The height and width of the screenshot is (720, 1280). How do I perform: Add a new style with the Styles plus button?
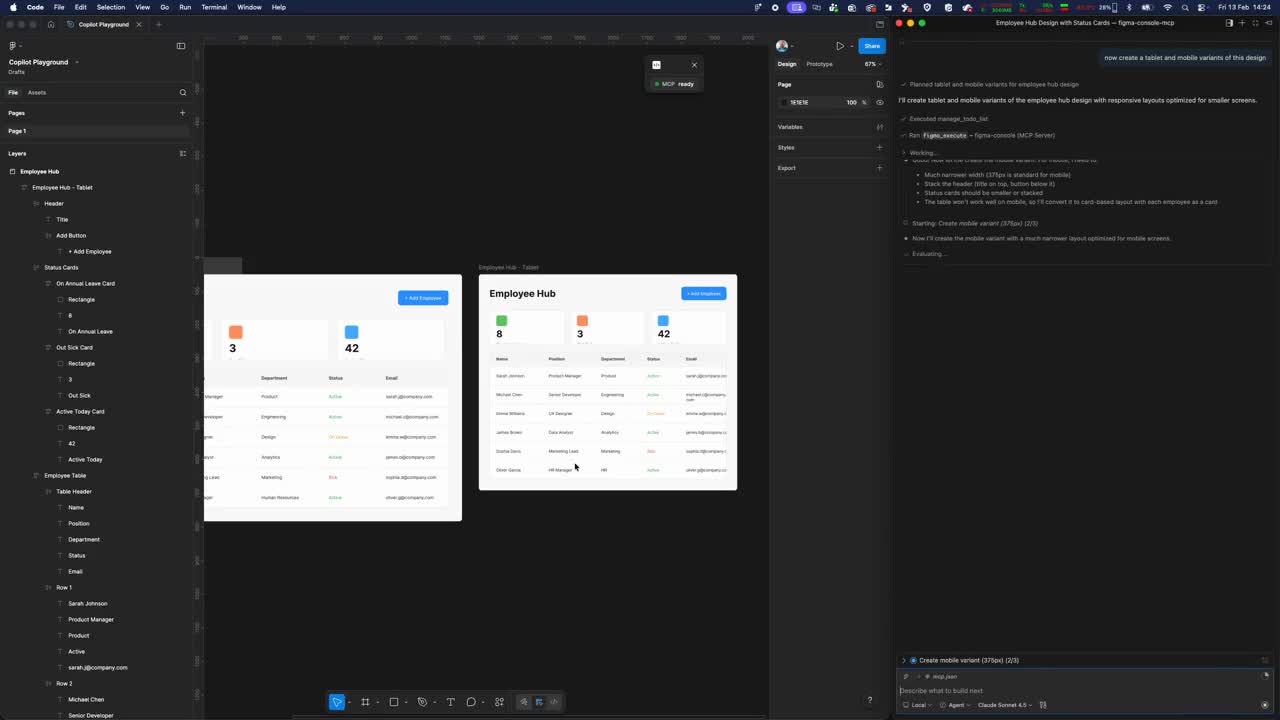tap(879, 147)
